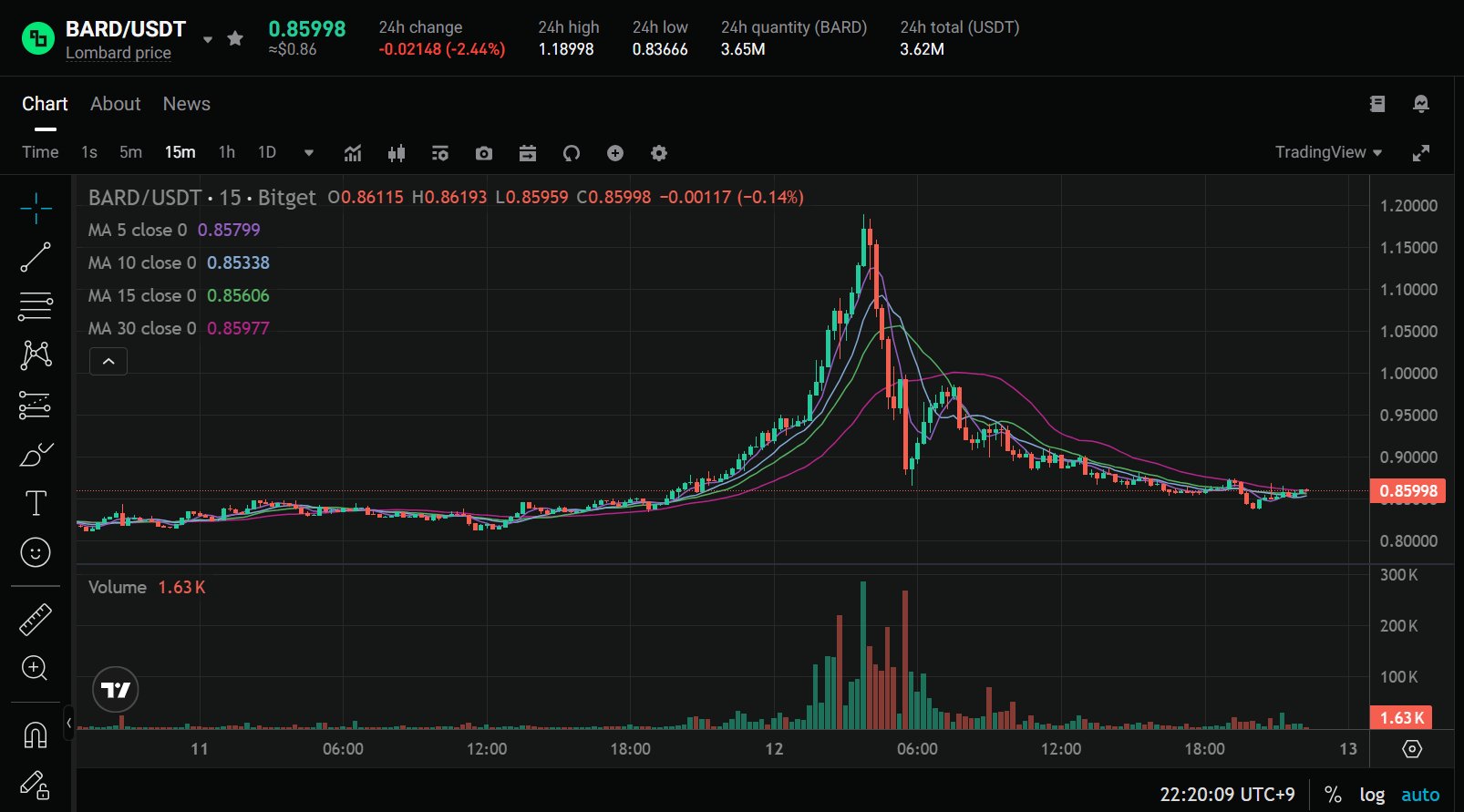This screenshot has width=1464, height=812.
Task: Change the candlestick chart style
Action: coord(397,153)
